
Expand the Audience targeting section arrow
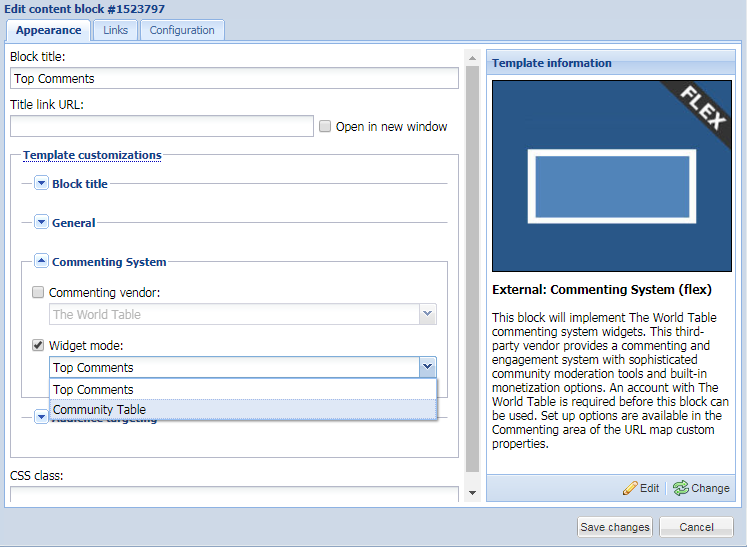pos(41,417)
